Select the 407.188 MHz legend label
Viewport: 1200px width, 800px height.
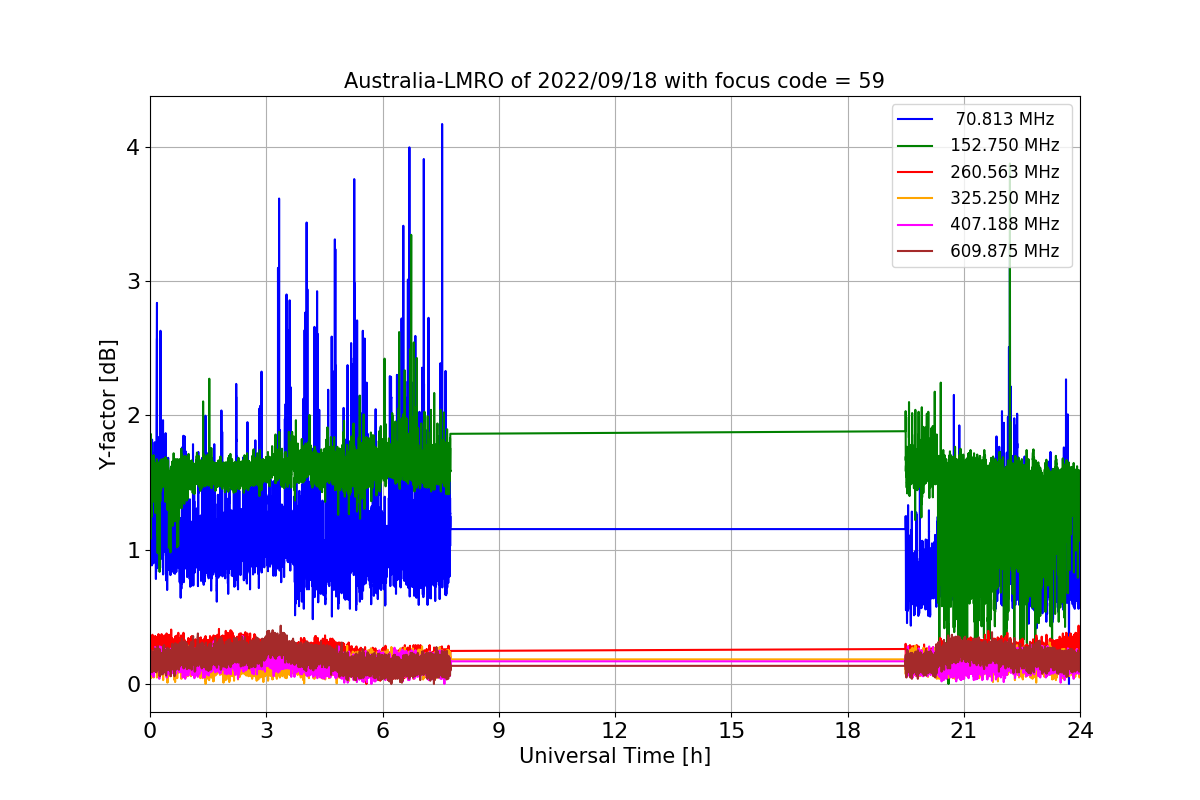1005,224
